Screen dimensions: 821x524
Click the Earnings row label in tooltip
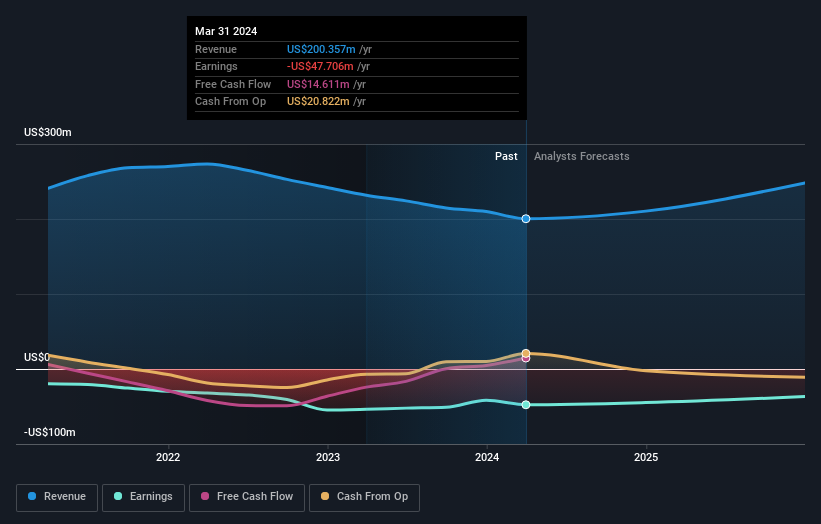(216, 66)
